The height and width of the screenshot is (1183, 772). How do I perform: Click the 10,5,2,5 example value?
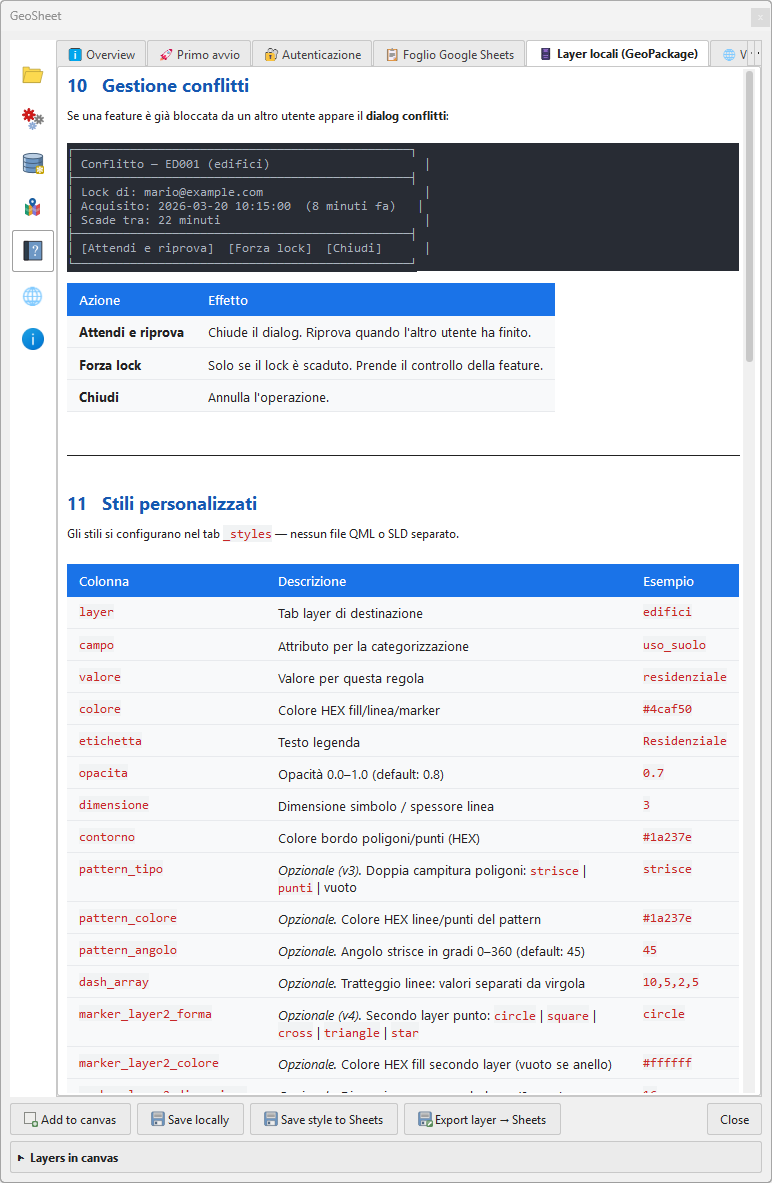(x=671, y=982)
